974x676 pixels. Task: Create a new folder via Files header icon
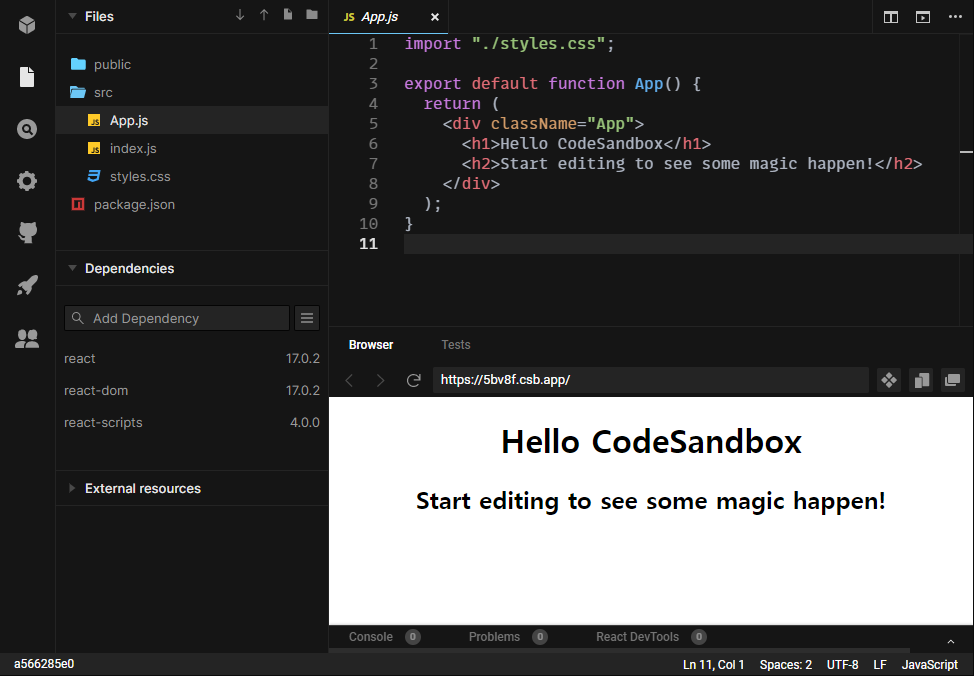pos(312,15)
